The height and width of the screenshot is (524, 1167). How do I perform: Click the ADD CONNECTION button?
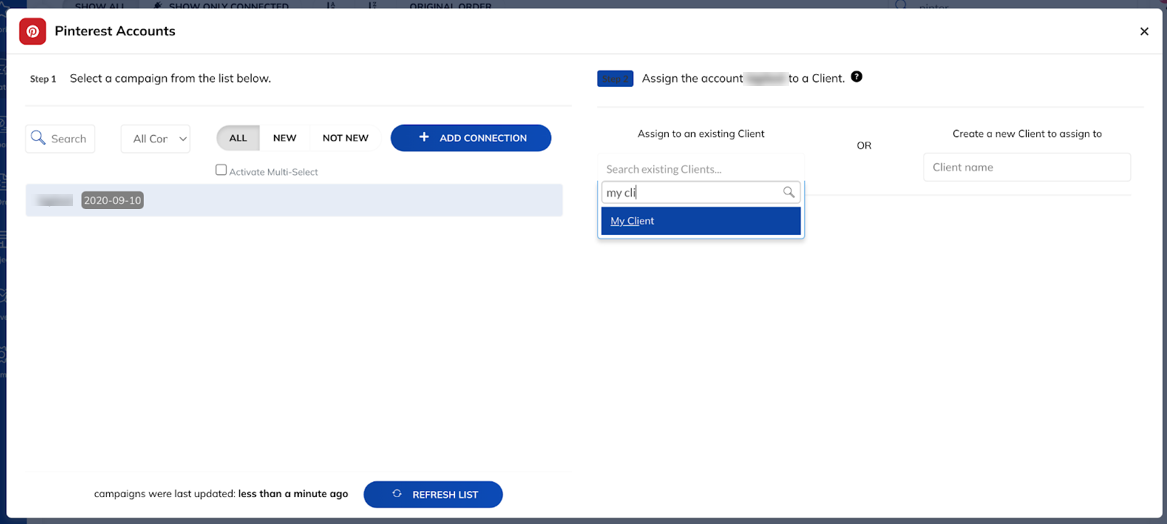coord(471,138)
